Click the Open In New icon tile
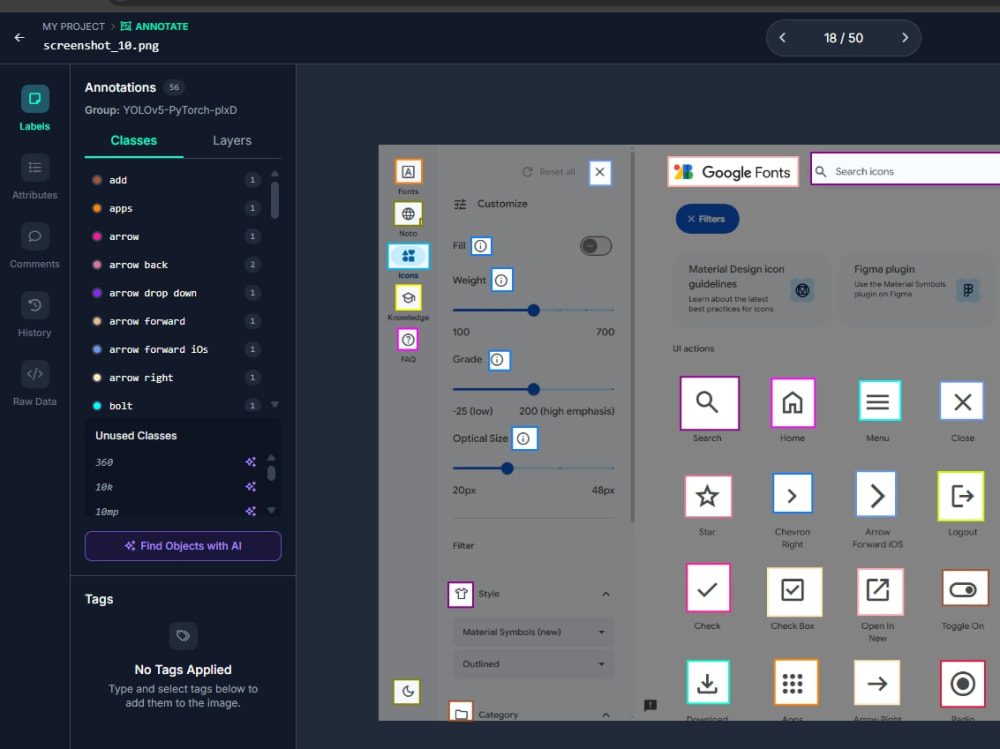The image size is (1000, 749). (878, 590)
